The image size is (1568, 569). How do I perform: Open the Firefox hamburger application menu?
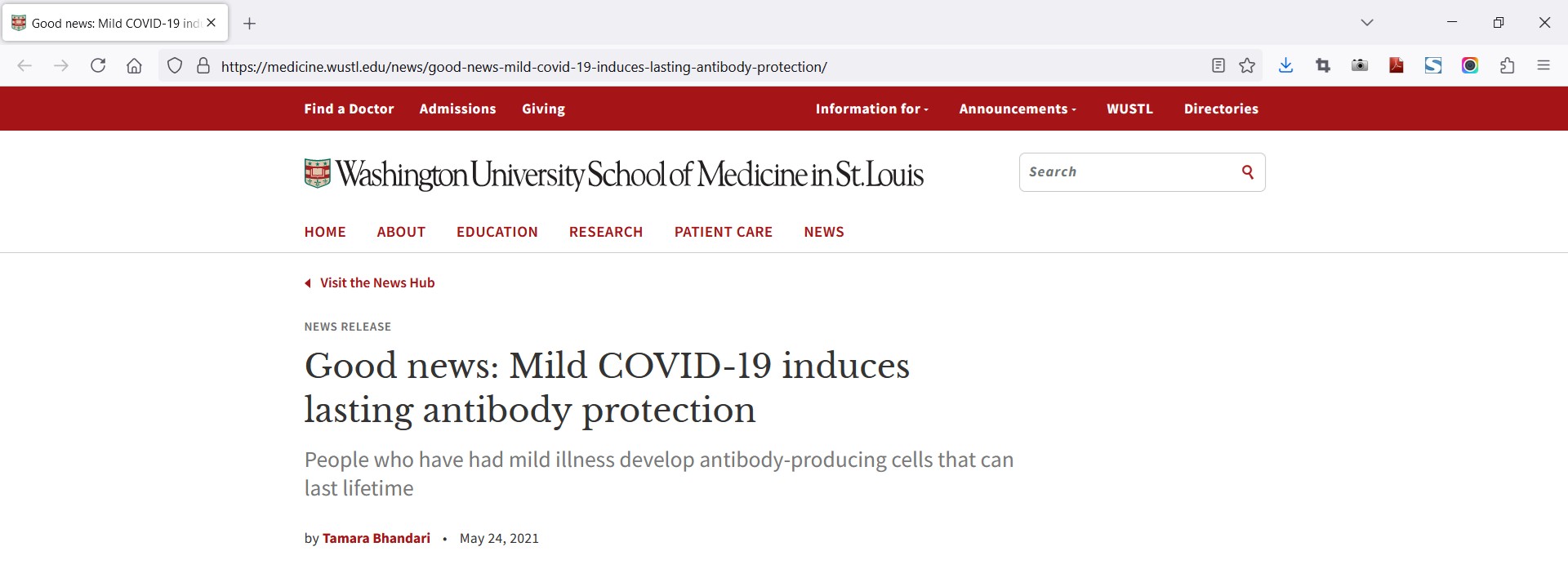[x=1543, y=66]
